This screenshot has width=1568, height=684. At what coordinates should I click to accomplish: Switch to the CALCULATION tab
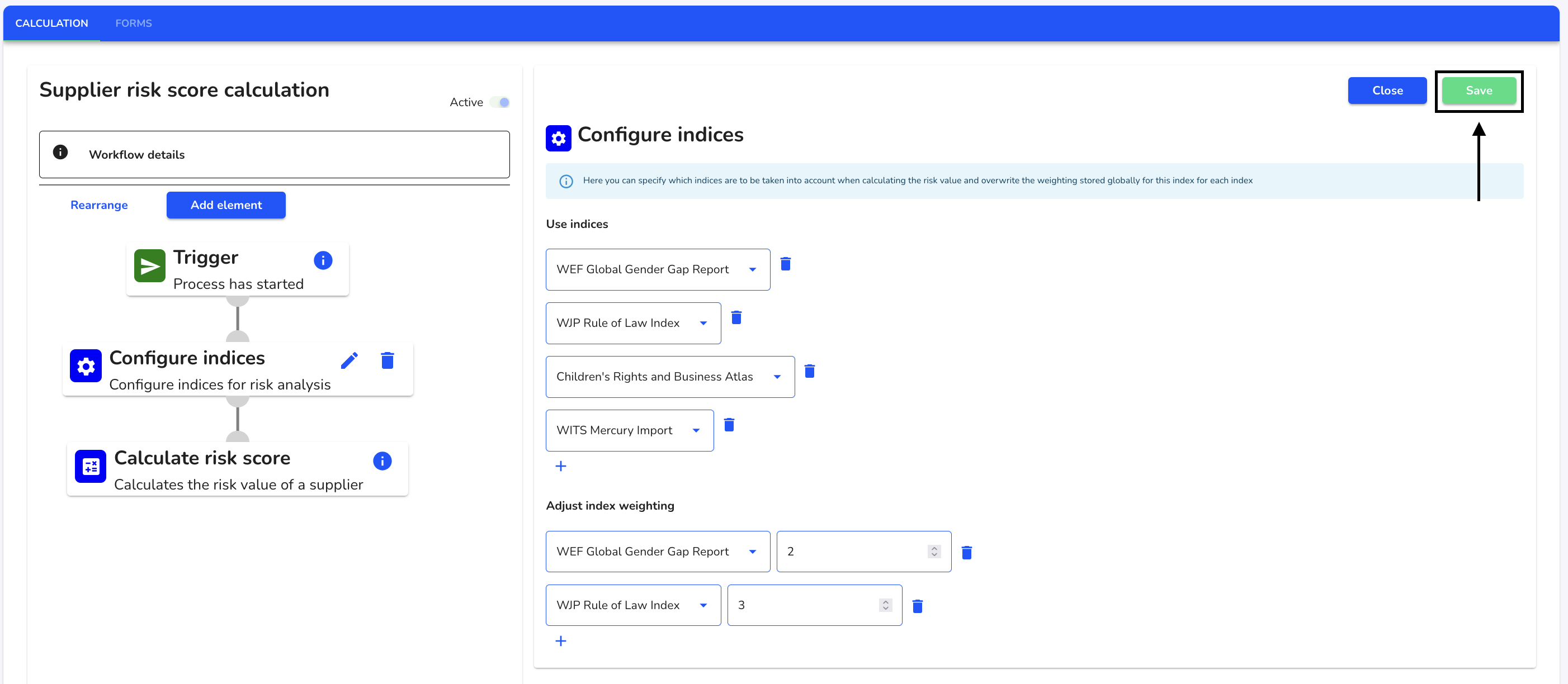[x=52, y=23]
